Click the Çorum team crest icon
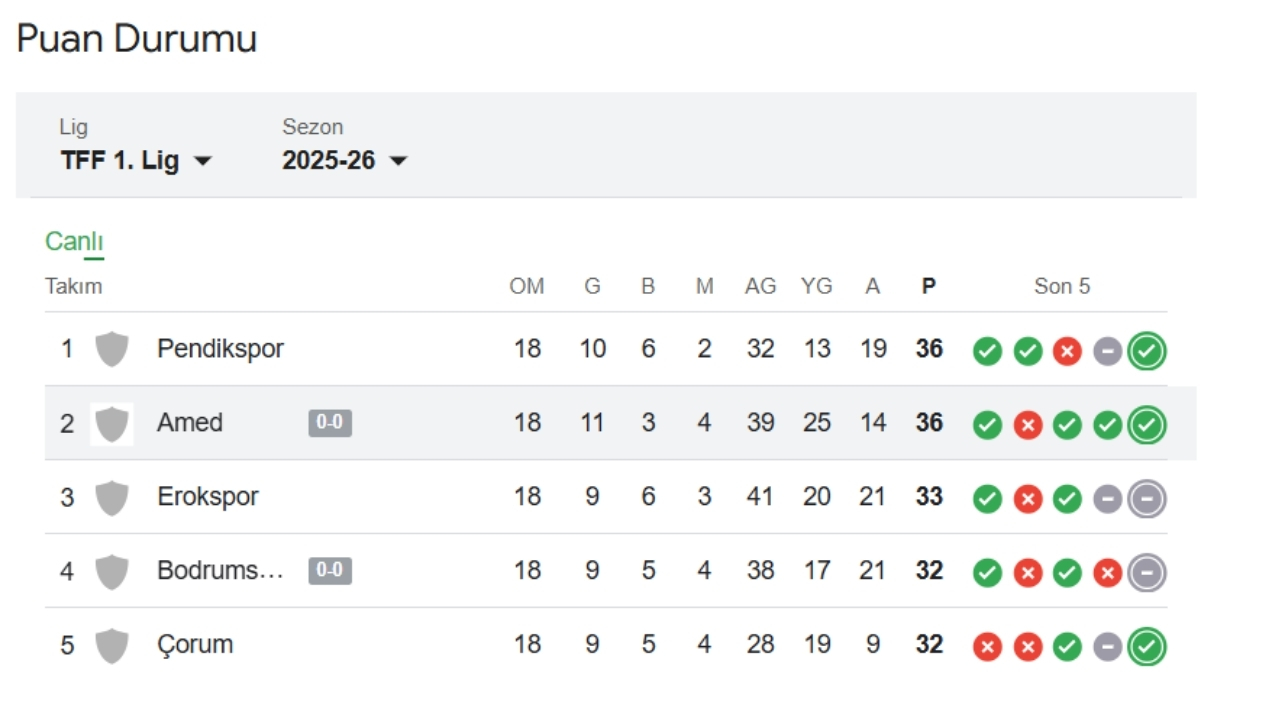Screen dimensions: 1280x720 click(x=111, y=646)
